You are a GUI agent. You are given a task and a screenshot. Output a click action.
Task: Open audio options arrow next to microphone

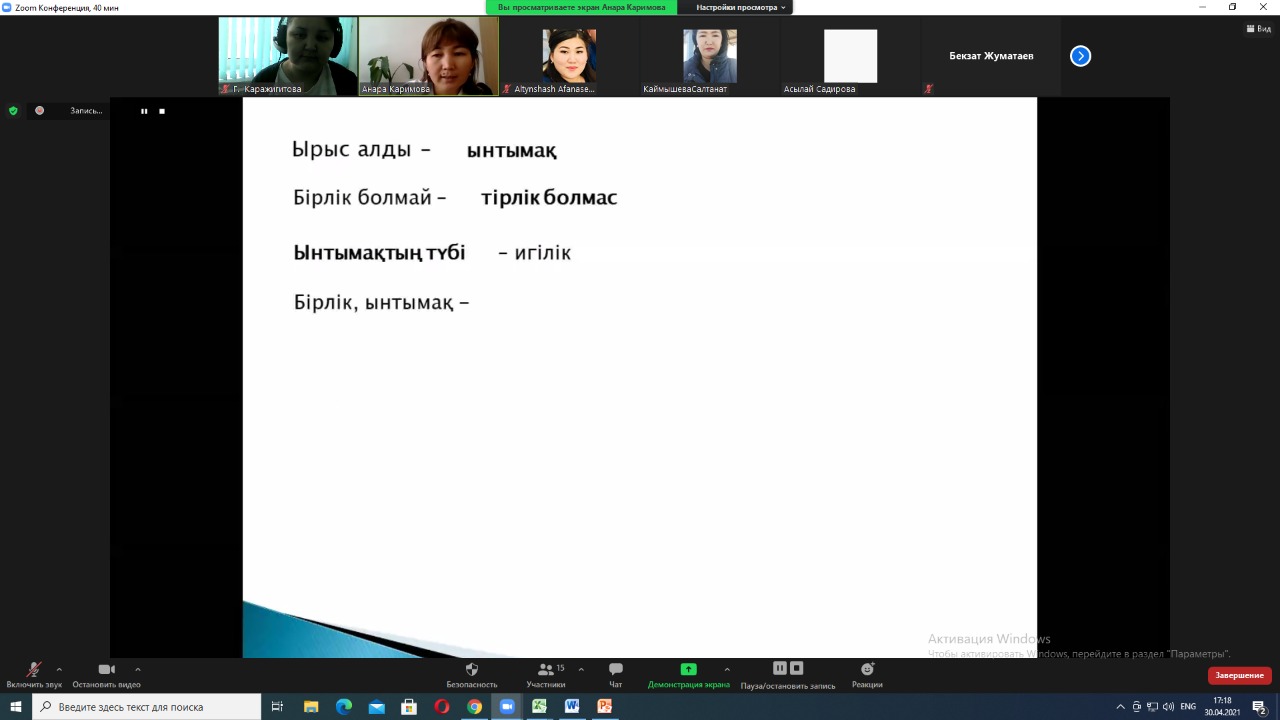point(59,670)
